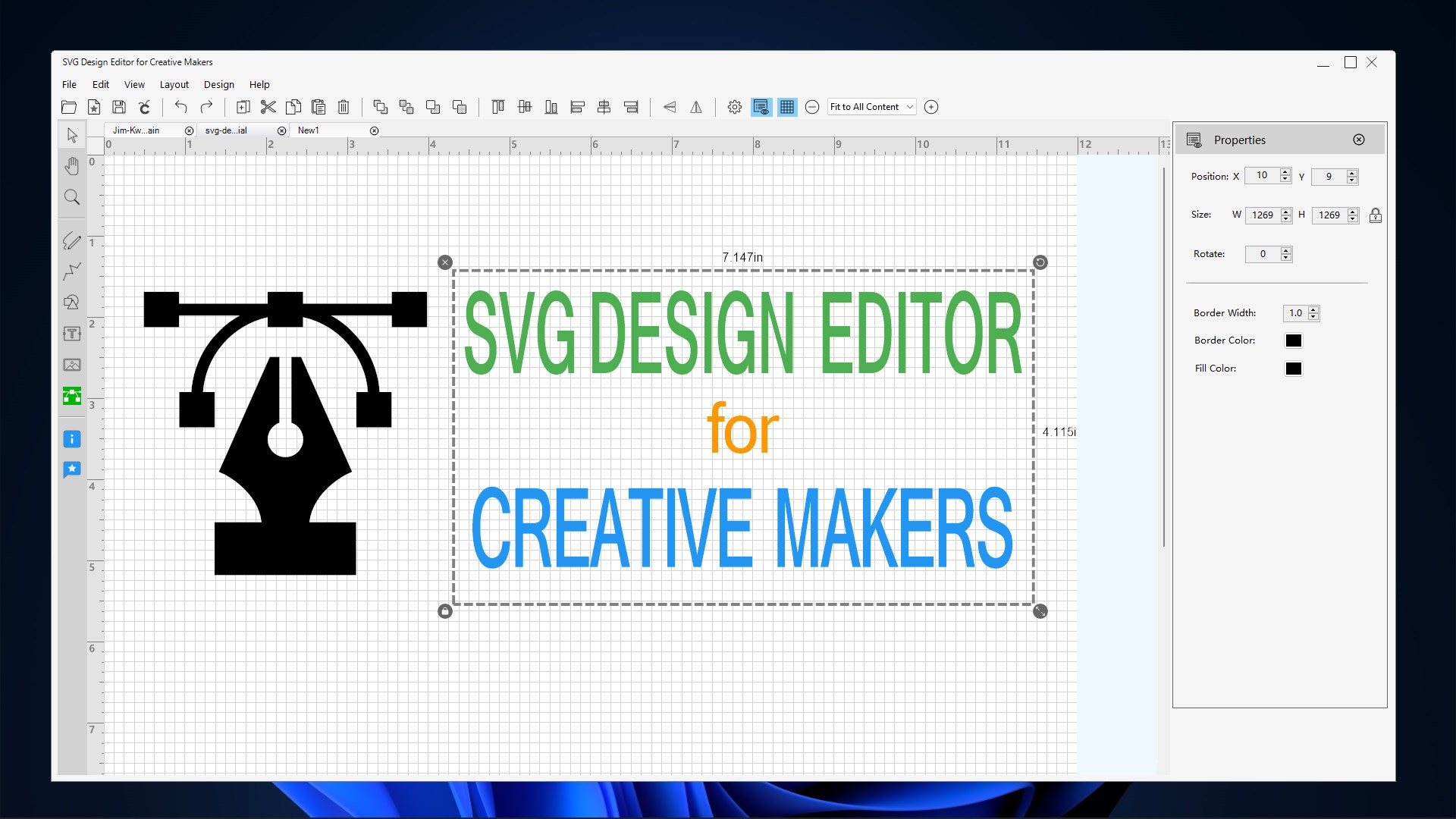This screenshot has width=1456, height=819.
Task: Open the Fit to All Content dropdown
Action: click(871, 107)
